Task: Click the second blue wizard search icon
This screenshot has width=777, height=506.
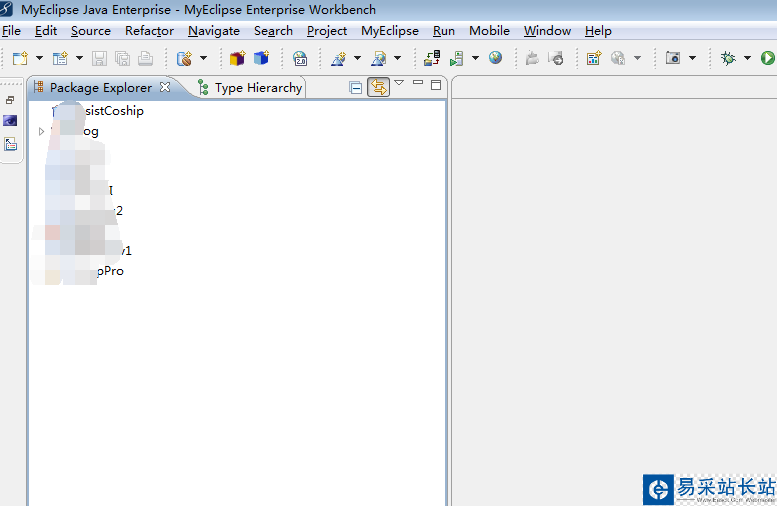Action: (x=379, y=58)
